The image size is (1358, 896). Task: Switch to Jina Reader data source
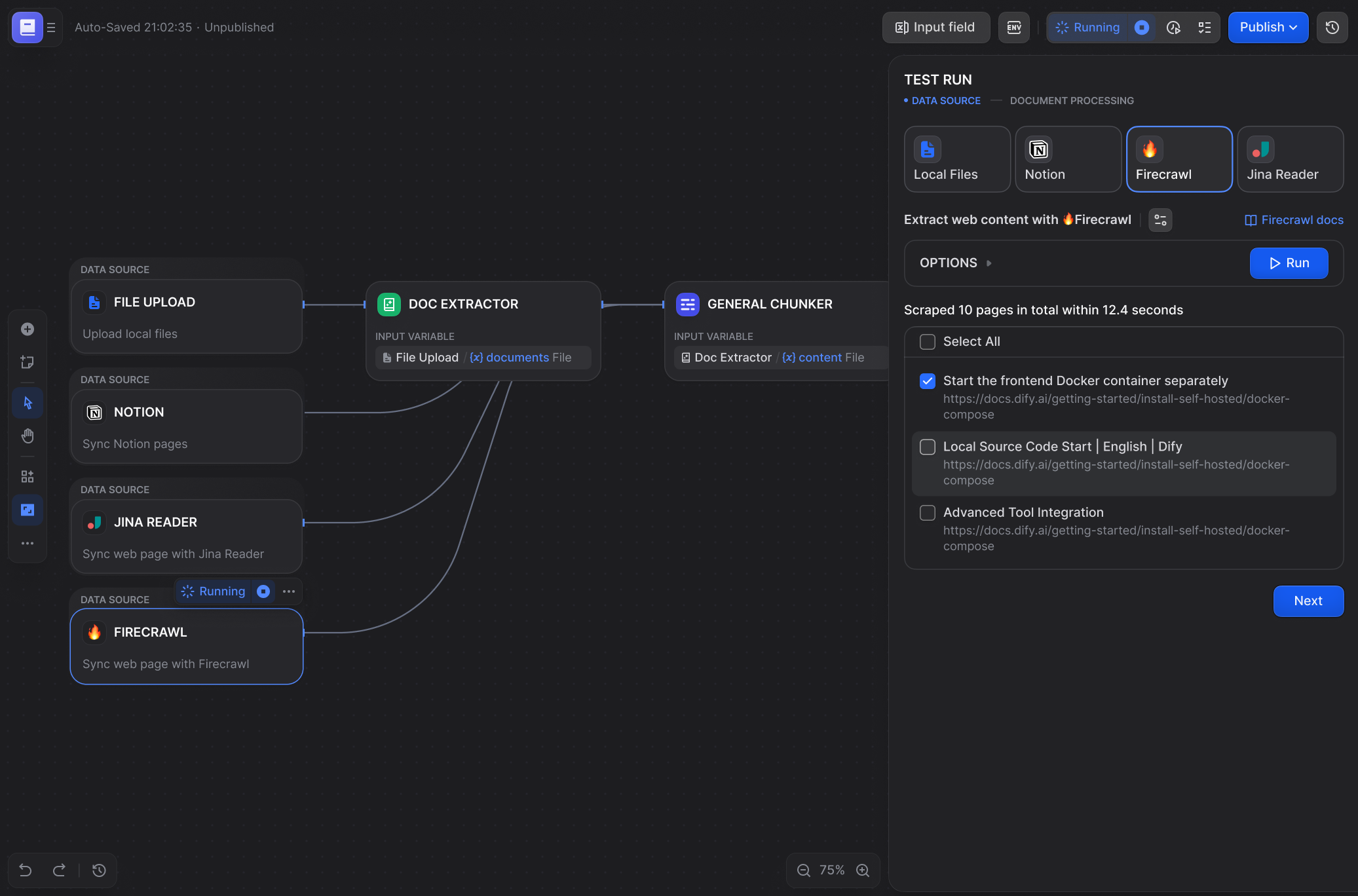[1290, 159]
